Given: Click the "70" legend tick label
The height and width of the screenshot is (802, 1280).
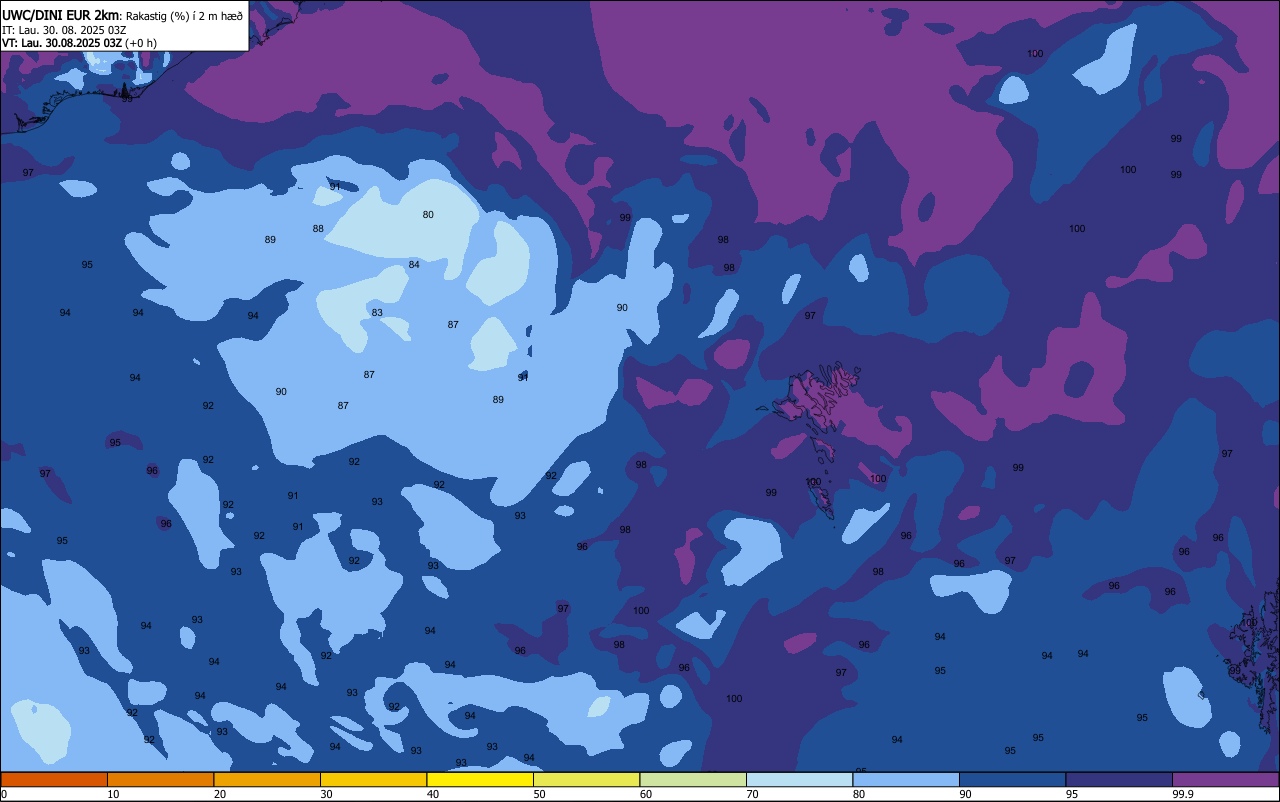Looking at the screenshot, I should click(752, 794).
